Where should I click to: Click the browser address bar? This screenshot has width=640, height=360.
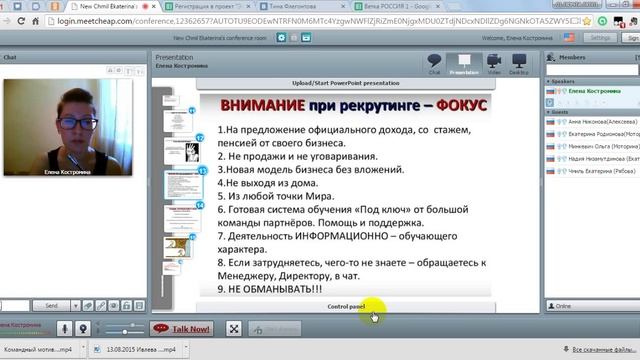(314, 21)
